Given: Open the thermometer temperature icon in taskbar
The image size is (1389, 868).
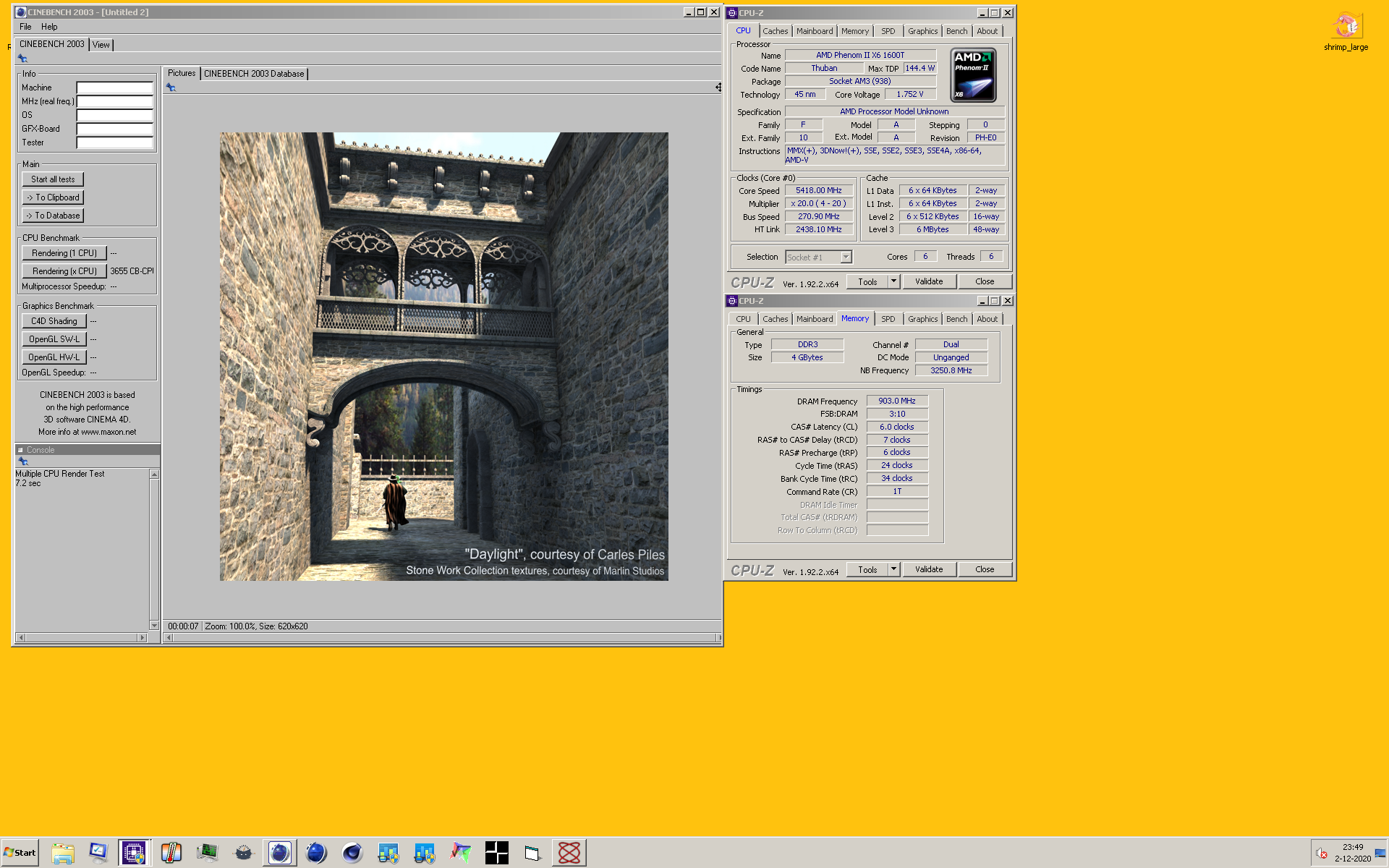Looking at the screenshot, I should [x=171, y=854].
